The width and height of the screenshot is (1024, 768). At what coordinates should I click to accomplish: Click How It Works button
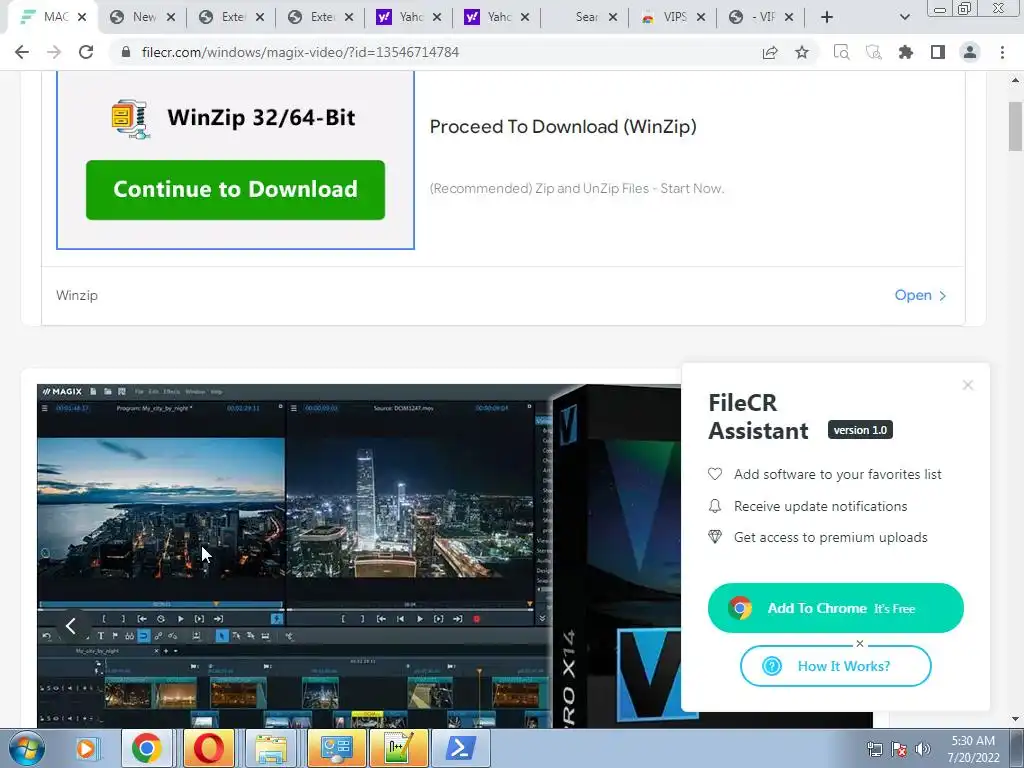835,666
